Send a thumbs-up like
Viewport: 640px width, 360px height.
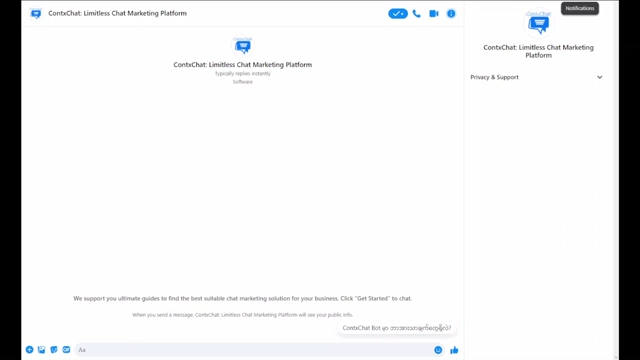454,350
